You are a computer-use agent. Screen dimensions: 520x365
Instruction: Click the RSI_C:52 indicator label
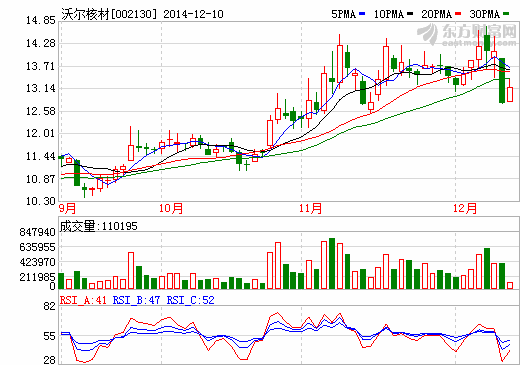tap(190, 300)
